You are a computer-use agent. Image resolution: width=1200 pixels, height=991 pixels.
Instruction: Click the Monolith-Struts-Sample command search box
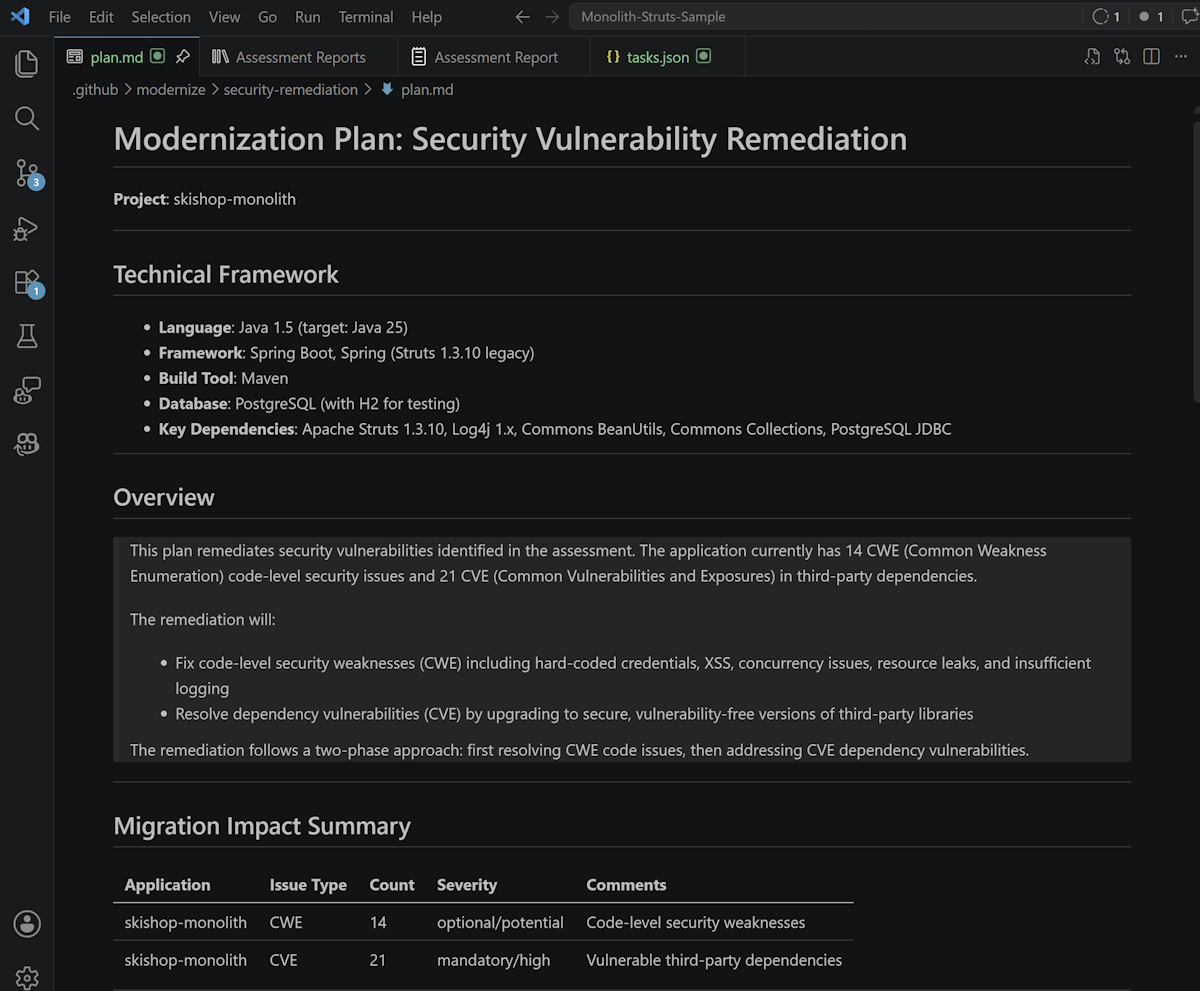825,17
